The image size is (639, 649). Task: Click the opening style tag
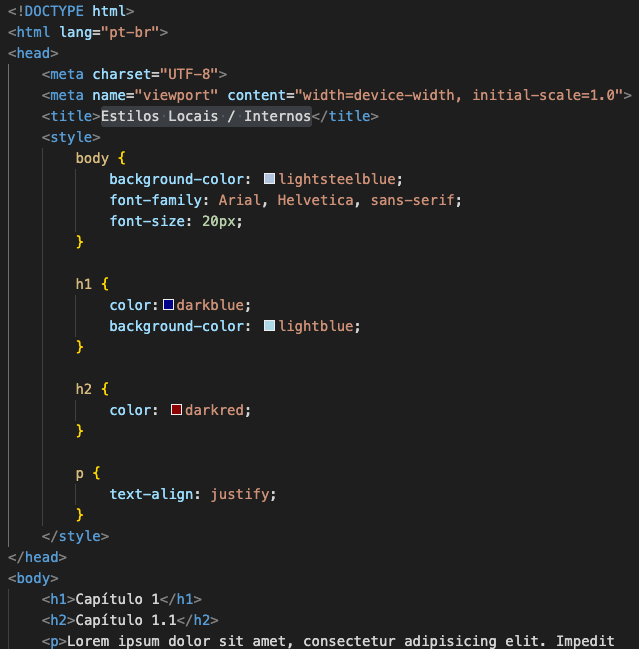tap(68, 137)
